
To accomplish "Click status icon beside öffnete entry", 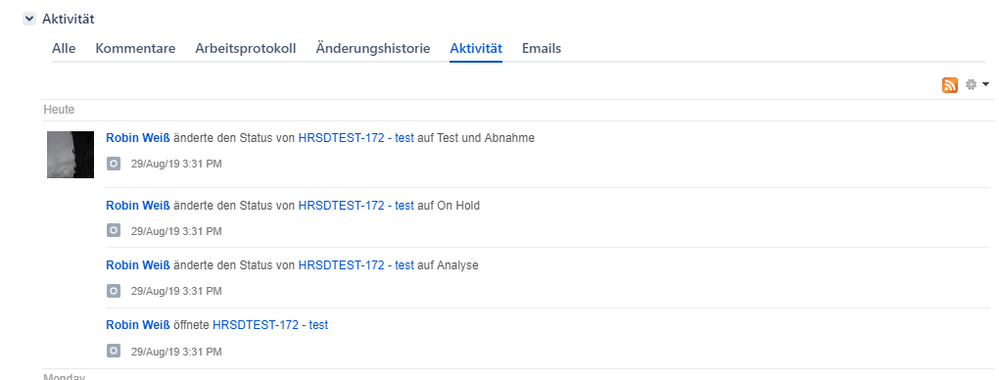I will coord(113,351).
